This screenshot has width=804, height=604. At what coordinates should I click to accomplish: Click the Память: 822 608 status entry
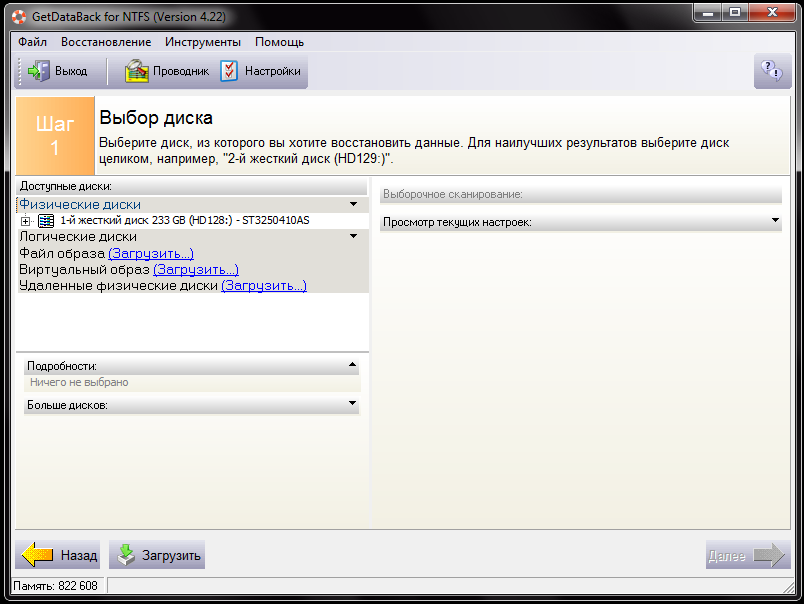pyautogui.click(x=55, y=586)
